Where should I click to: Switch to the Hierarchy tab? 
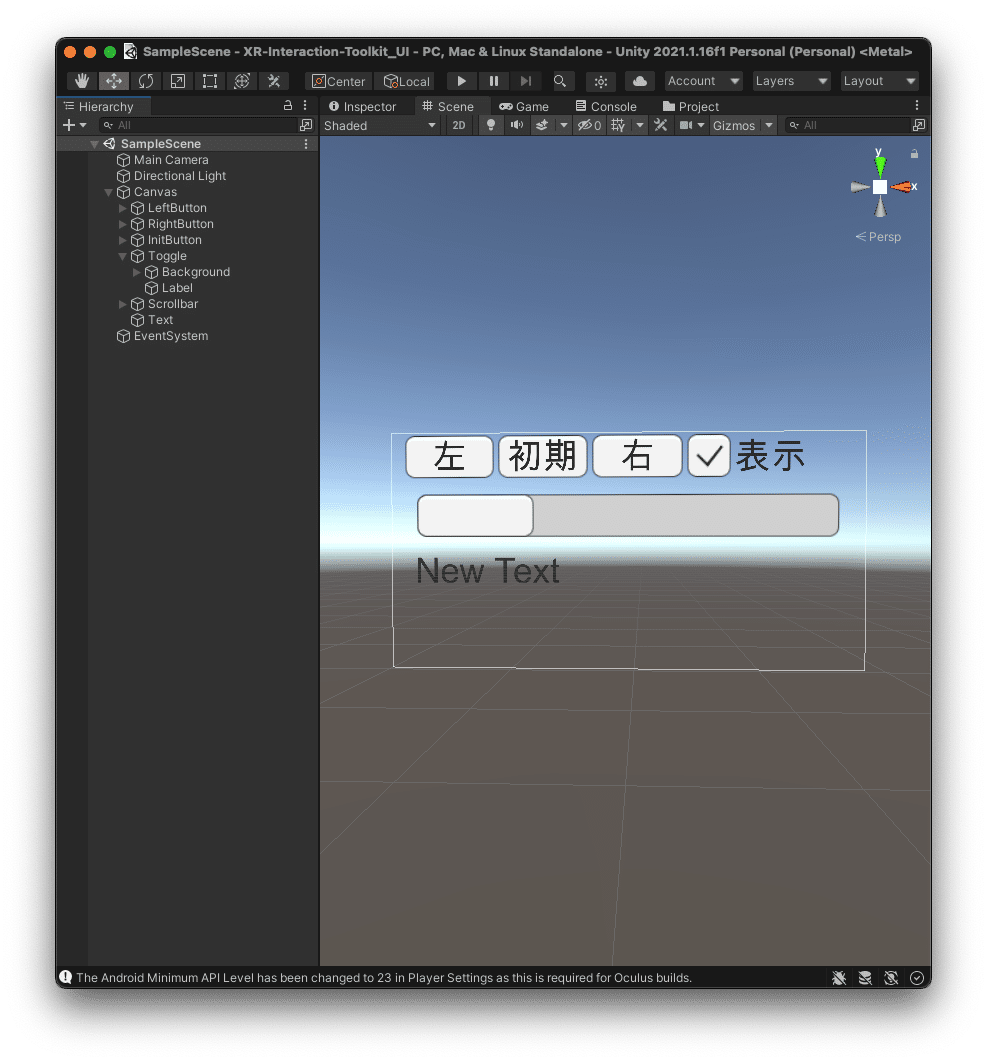(104, 106)
